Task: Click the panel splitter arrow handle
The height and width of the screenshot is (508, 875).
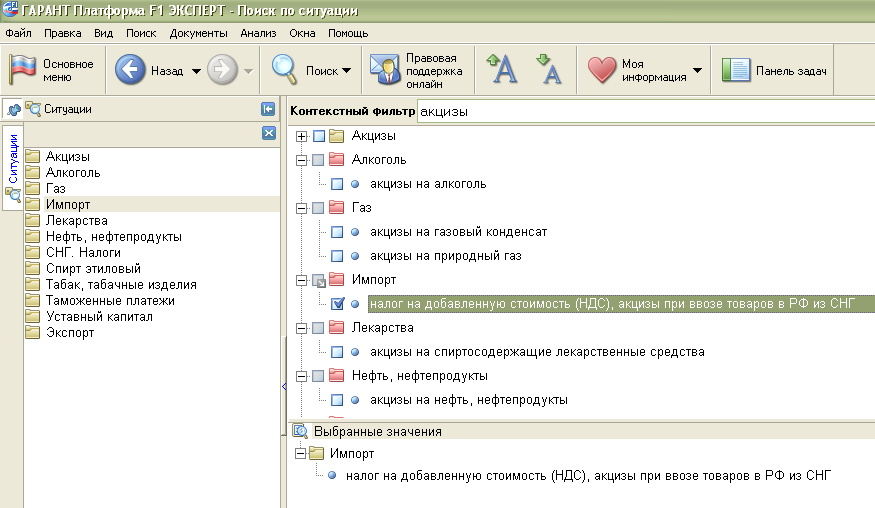Action: tap(284, 386)
